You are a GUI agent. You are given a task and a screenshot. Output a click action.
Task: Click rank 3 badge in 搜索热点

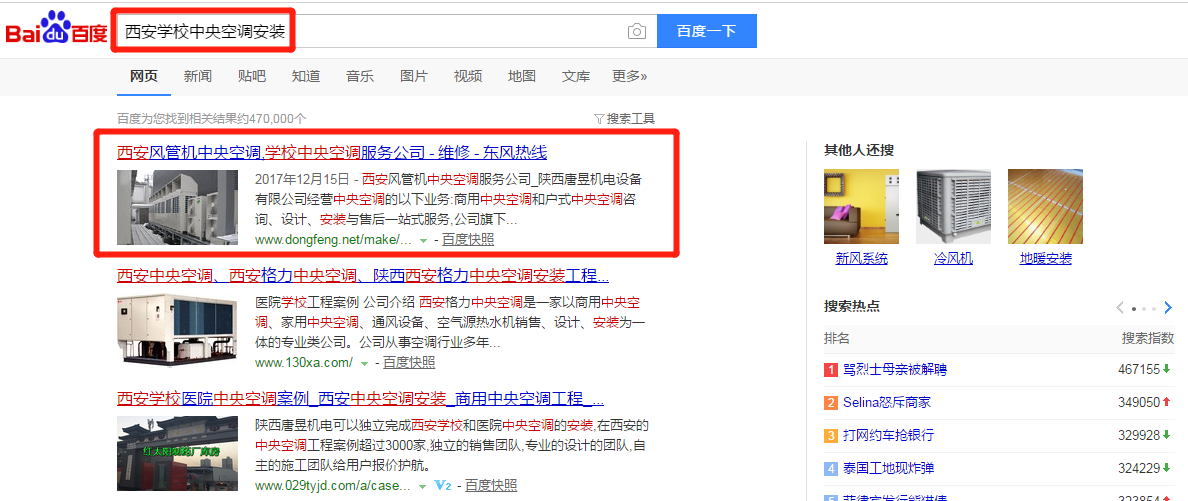(x=830, y=435)
